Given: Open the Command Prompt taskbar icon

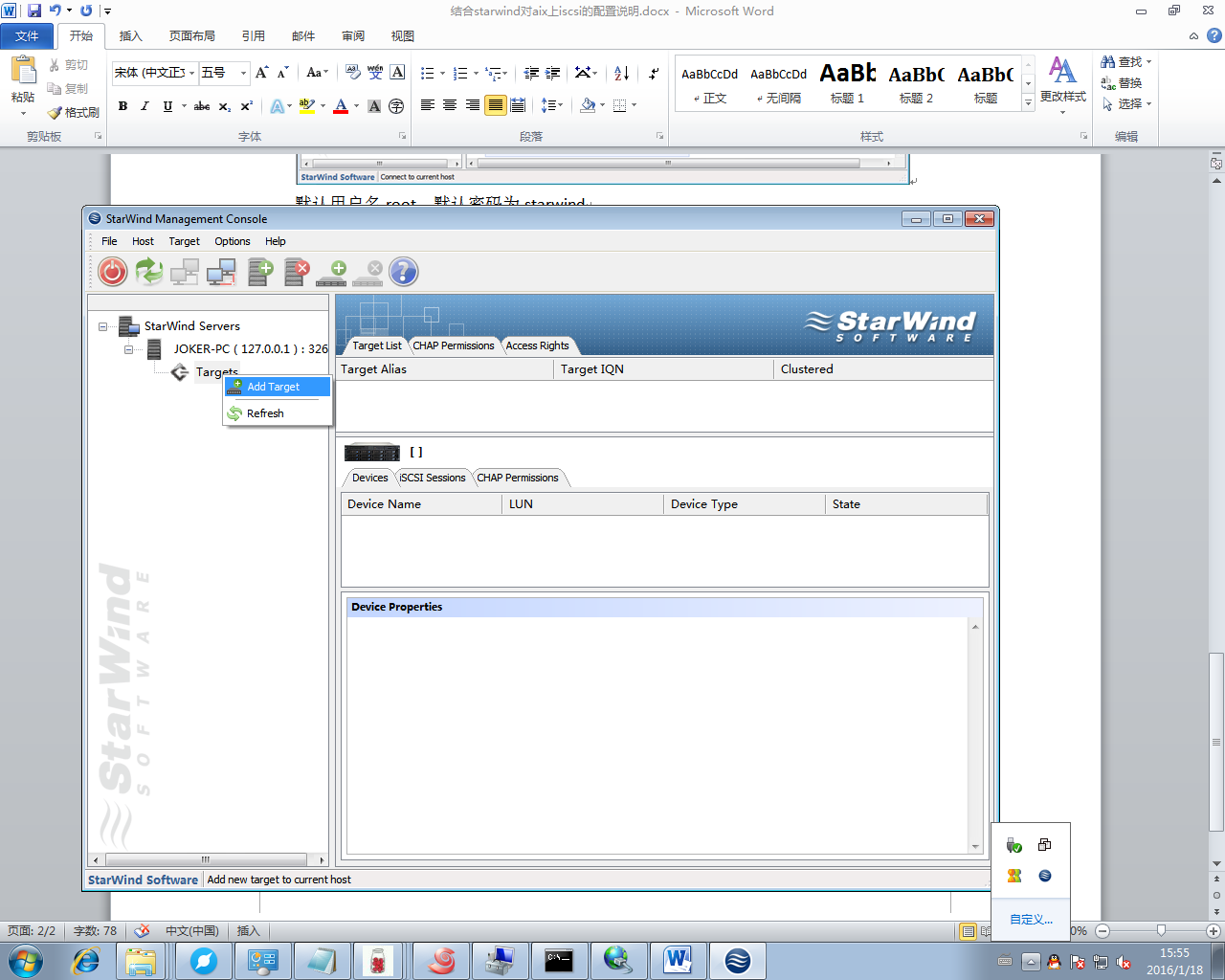Looking at the screenshot, I should [559, 960].
